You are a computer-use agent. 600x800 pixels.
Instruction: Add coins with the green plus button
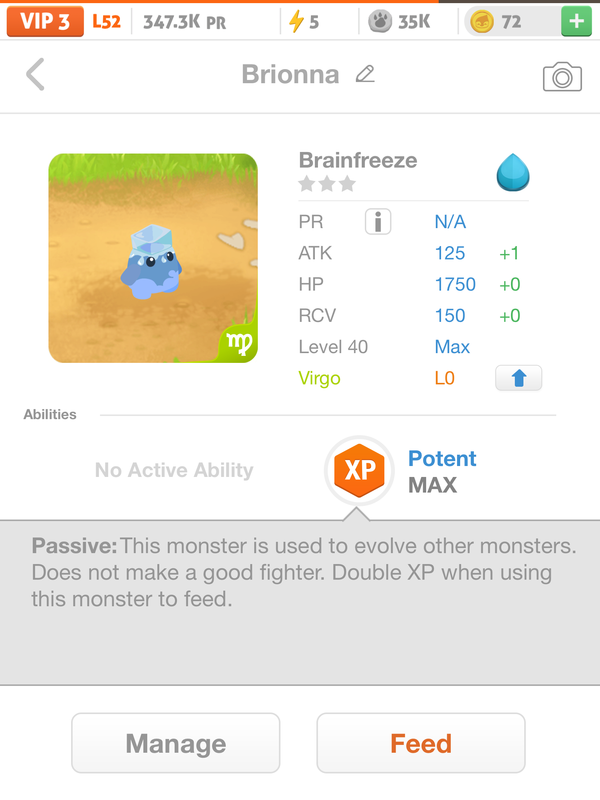coord(575,22)
